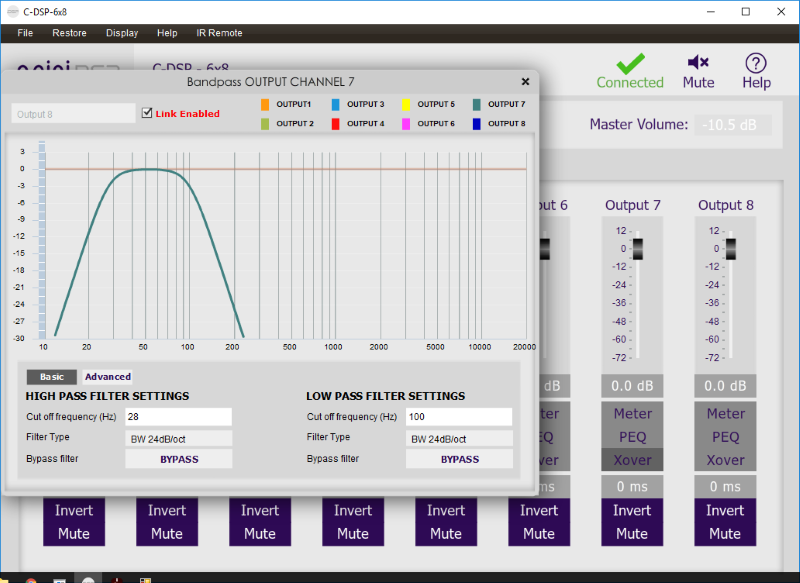The width and height of the screenshot is (800, 583).
Task: Open the Display menu
Action: click(122, 33)
